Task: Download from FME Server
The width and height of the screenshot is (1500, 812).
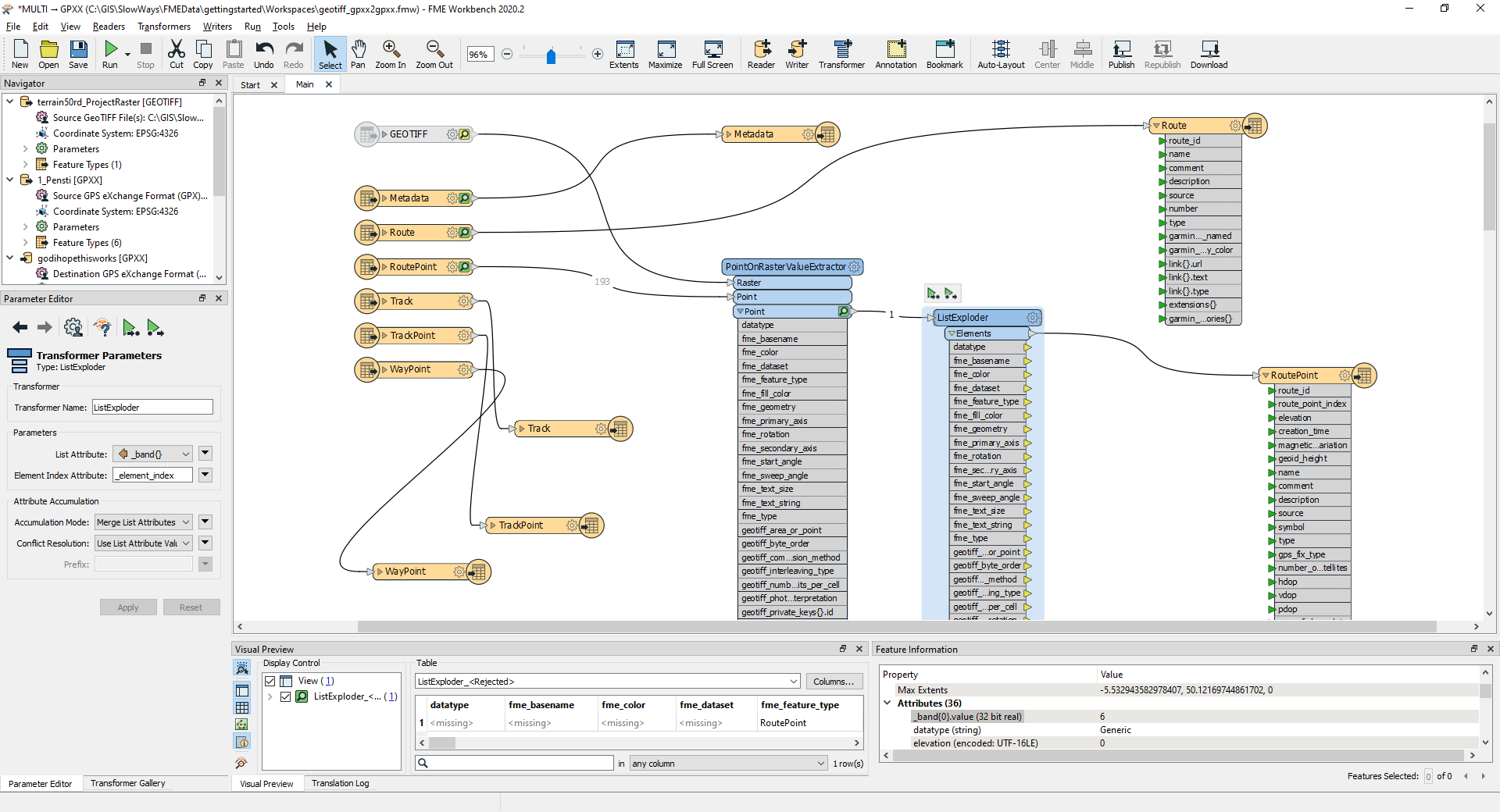Action: pos(1209,54)
